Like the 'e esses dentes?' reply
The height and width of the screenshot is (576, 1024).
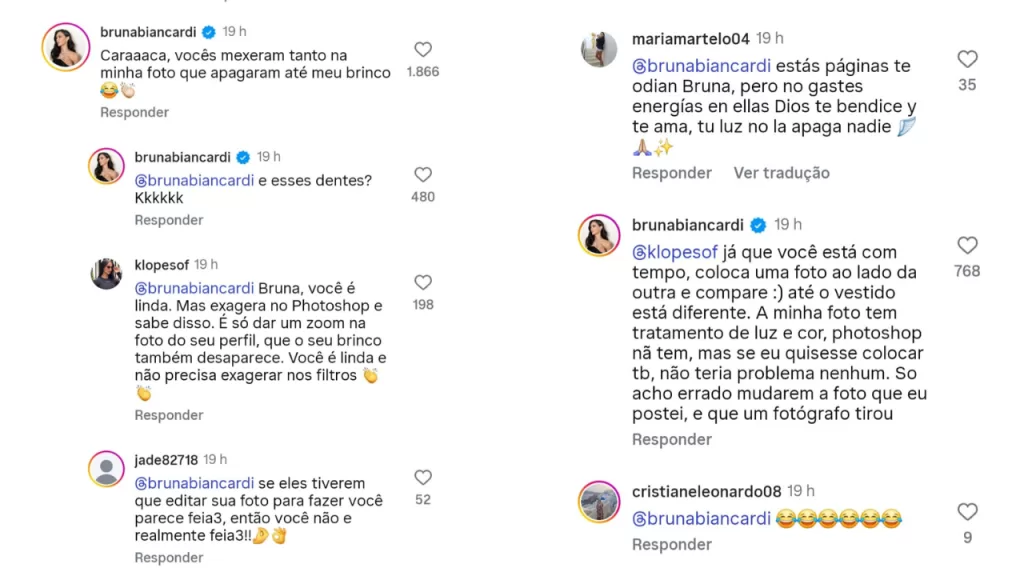pos(423,175)
